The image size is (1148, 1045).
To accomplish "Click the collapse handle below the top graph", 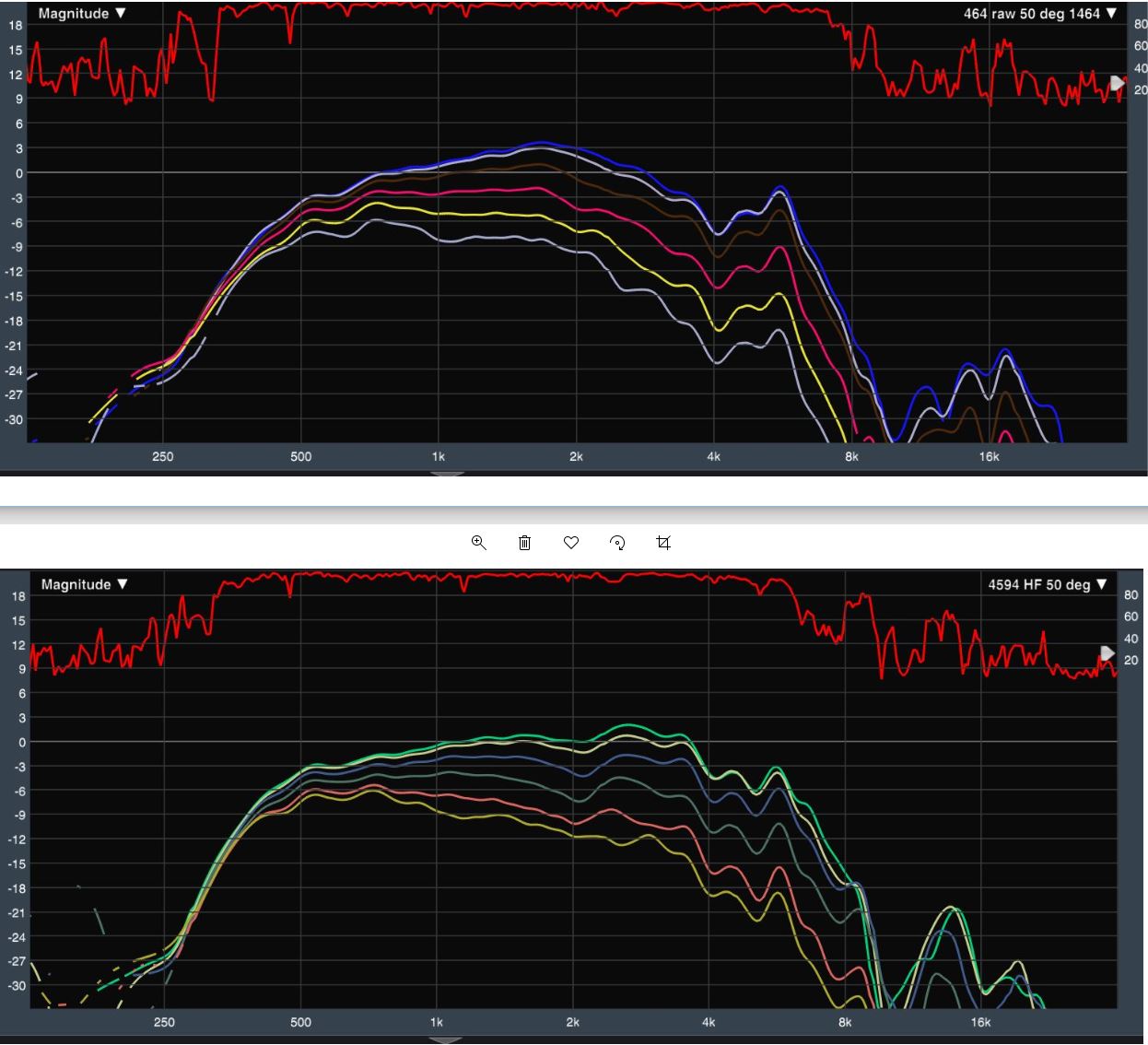I will tap(448, 474).
